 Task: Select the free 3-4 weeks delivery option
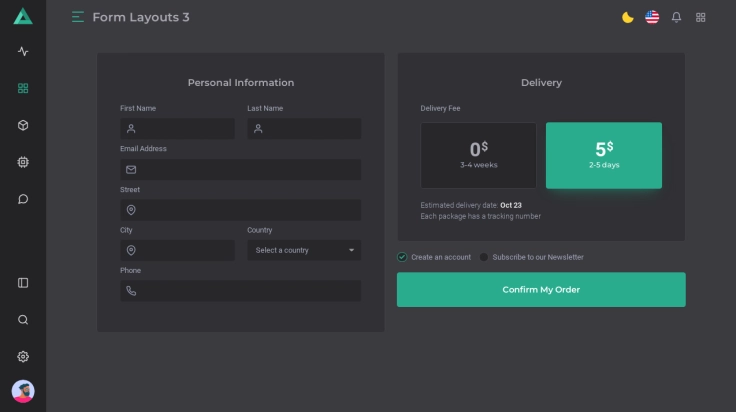pyautogui.click(x=478, y=155)
